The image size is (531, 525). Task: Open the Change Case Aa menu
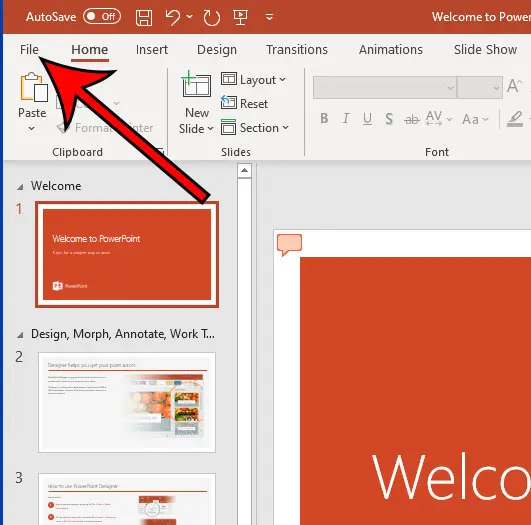[475, 119]
